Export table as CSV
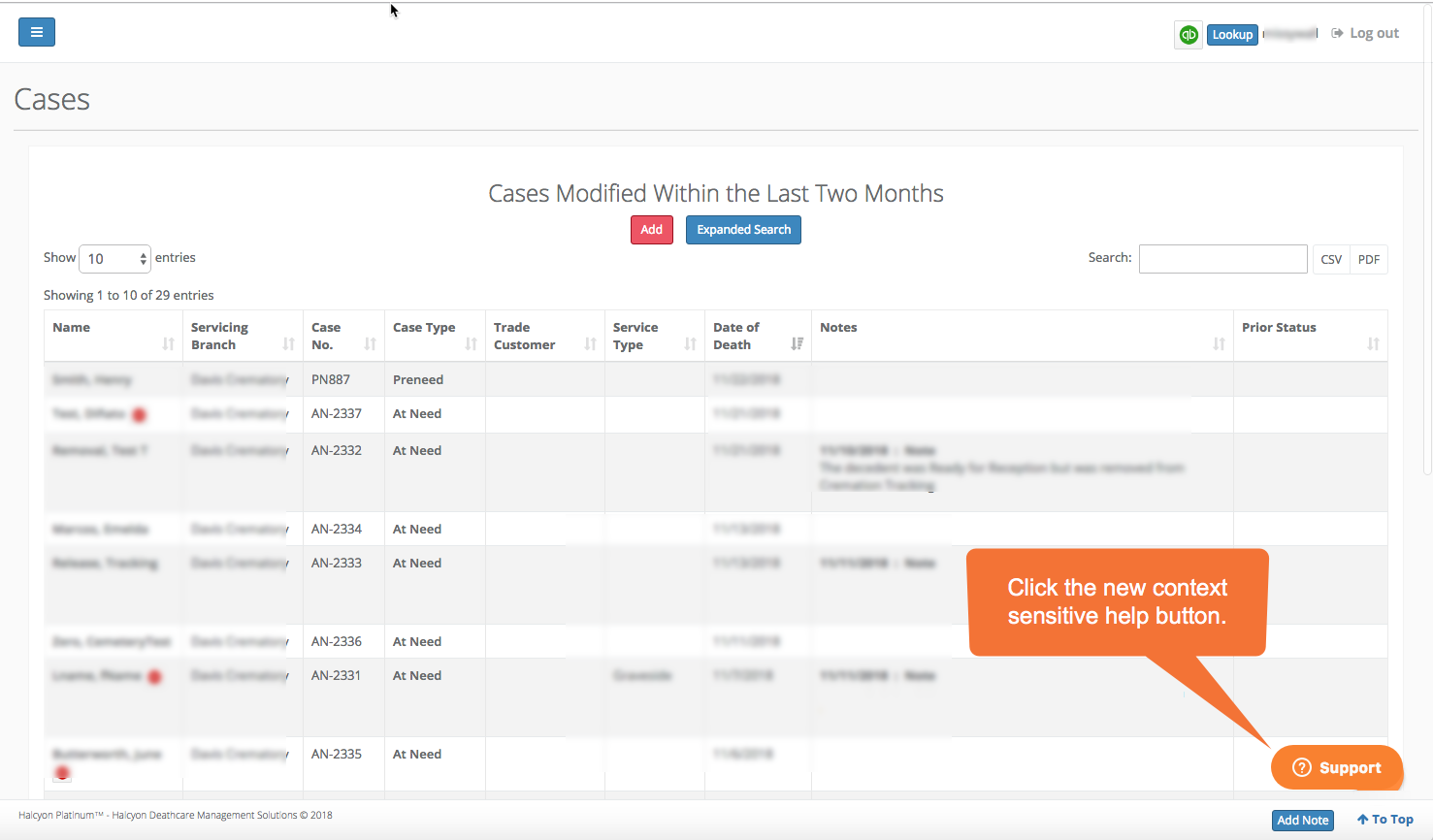The width and height of the screenshot is (1433, 840). (x=1331, y=259)
